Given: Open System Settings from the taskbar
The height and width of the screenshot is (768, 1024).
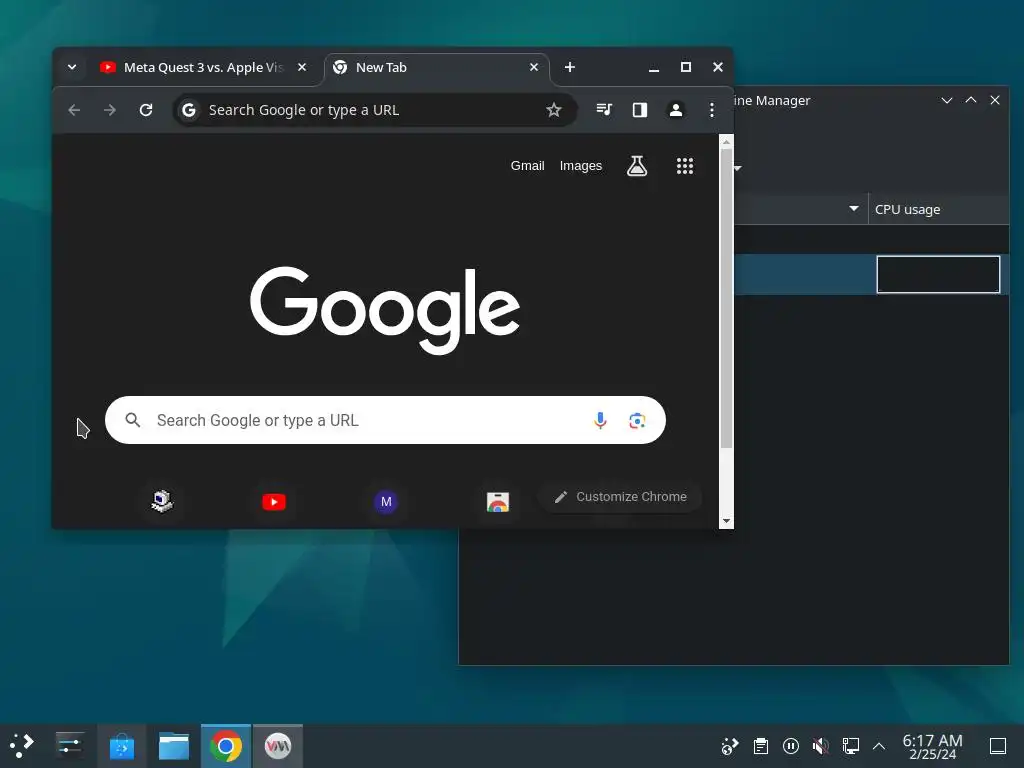Looking at the screenshot, I should (x=69, y=746).
